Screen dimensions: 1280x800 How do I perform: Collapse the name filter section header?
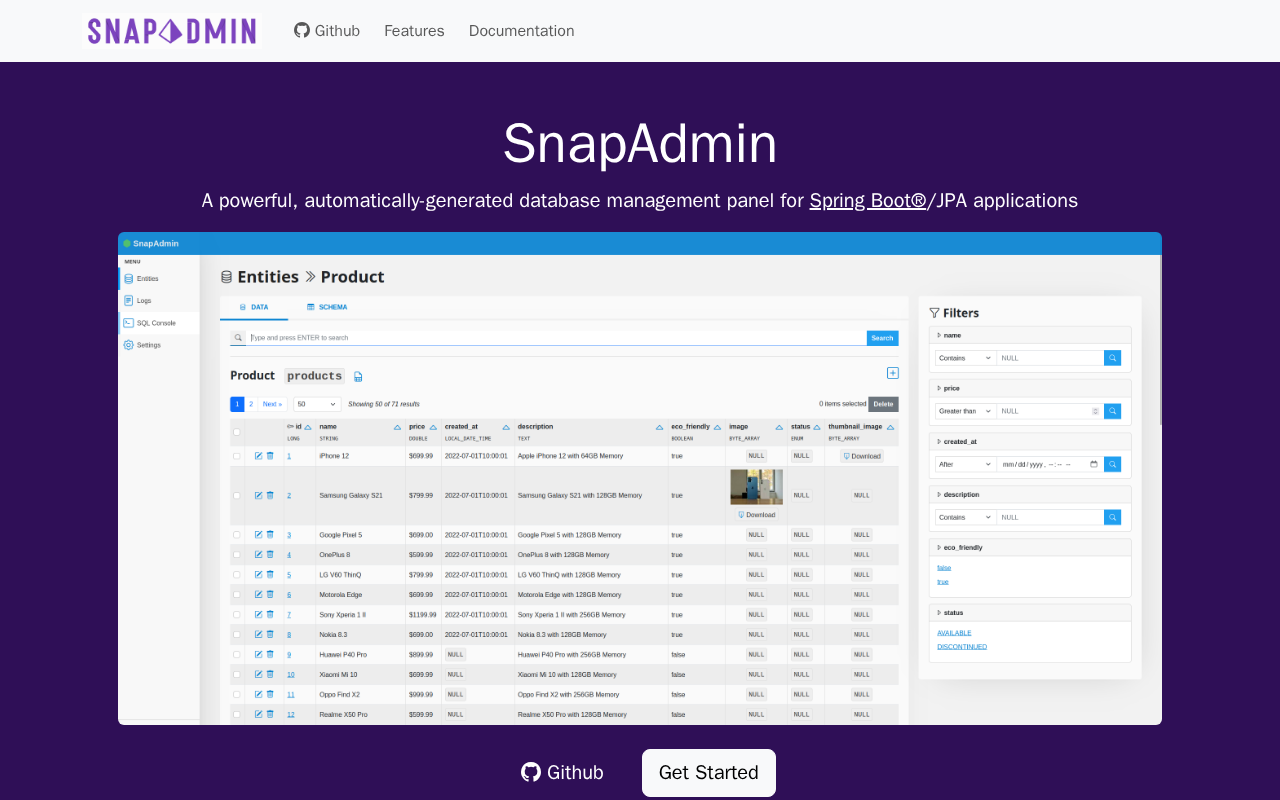[1030, 335]
